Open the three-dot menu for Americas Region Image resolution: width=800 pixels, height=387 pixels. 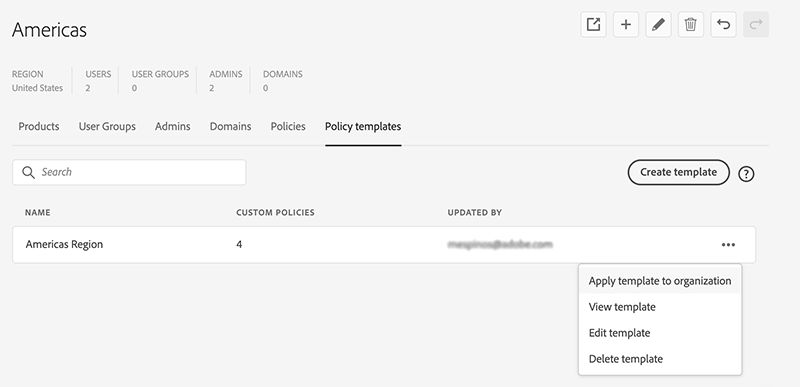[728, 245]
